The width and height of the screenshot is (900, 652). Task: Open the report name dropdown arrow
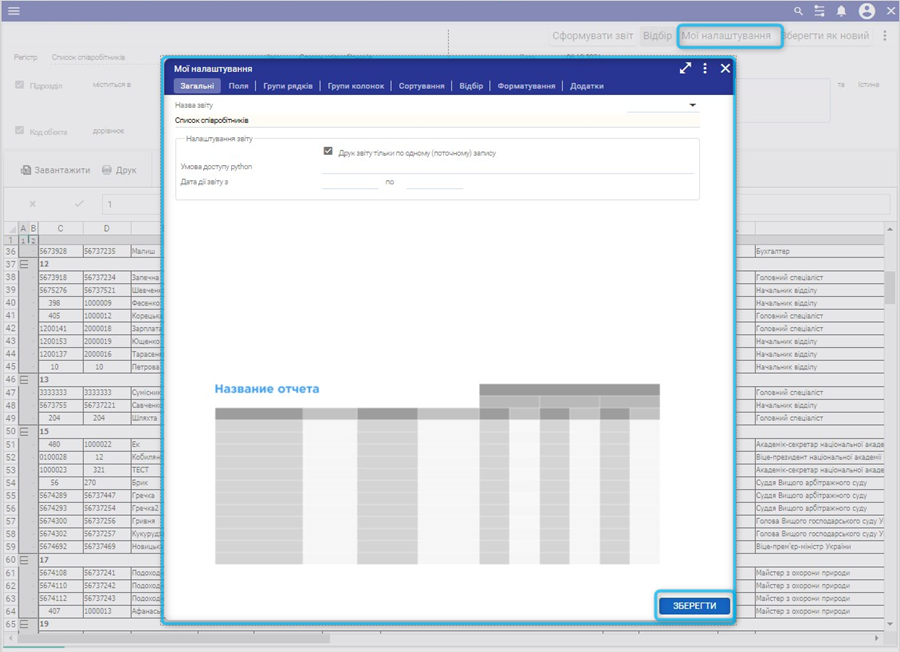point(691,104)
